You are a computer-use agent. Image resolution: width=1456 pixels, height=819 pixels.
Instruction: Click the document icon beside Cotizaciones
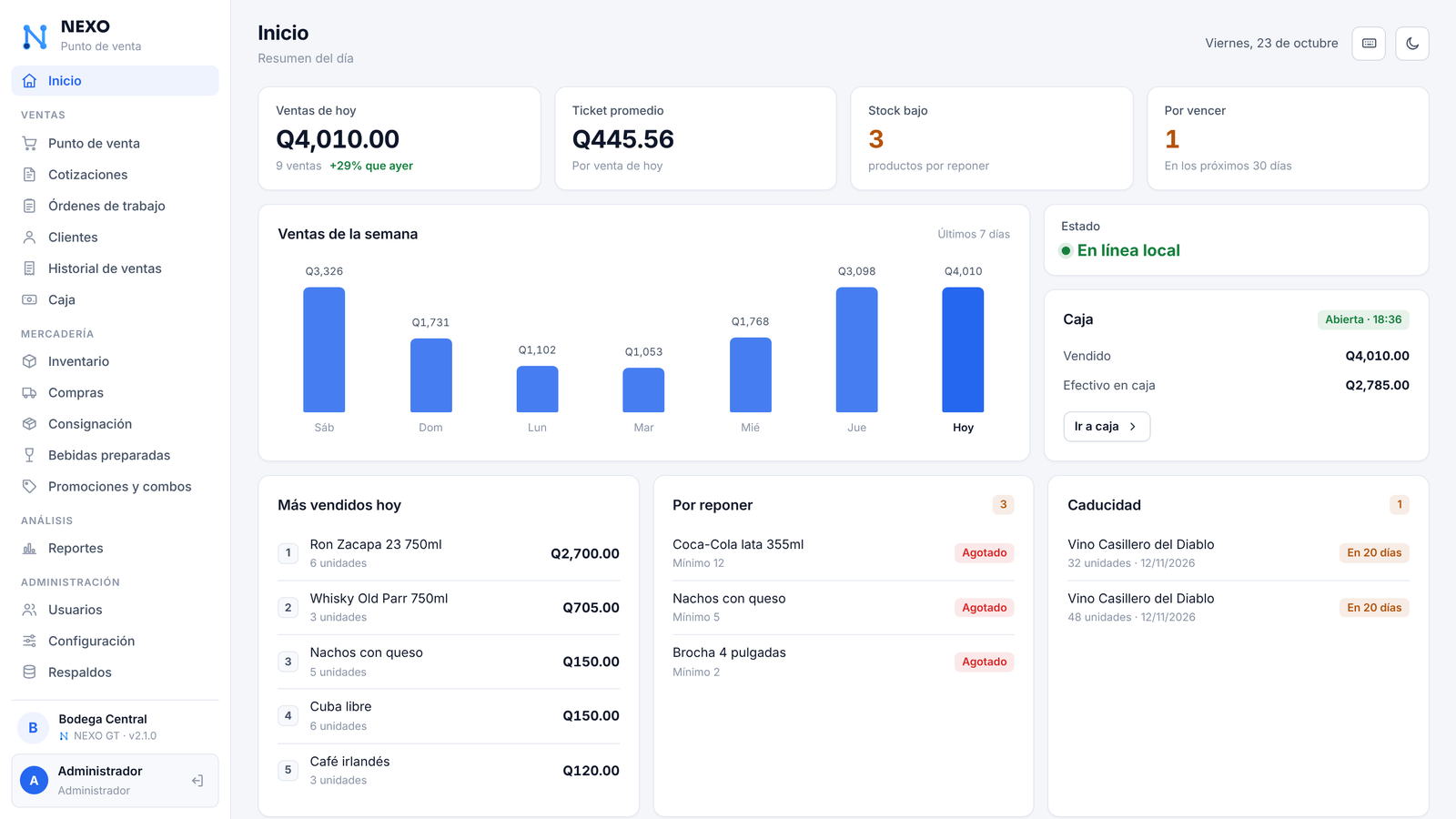pos(30,175)
